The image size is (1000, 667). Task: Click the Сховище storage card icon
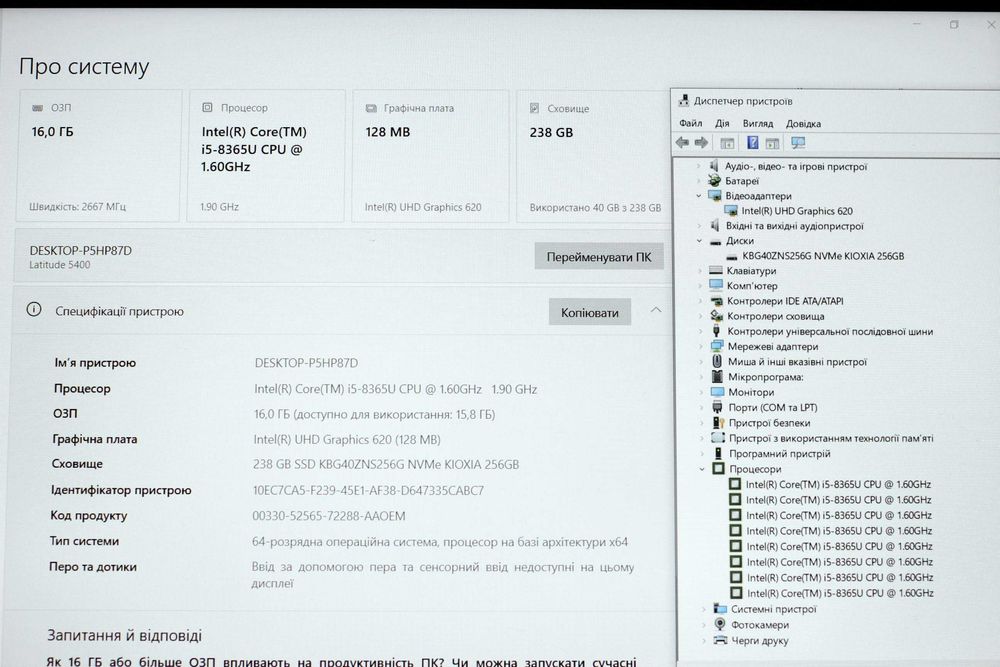click(x=534, y=108)
